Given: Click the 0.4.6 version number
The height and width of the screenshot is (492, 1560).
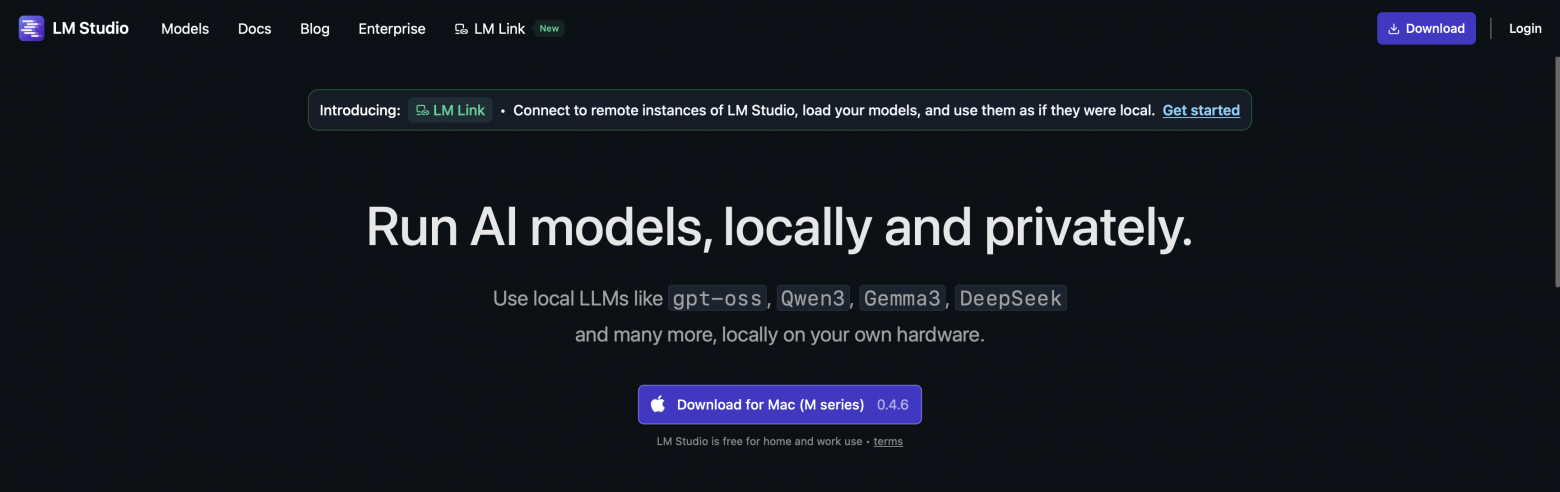Looking at the screenshot, I should 893,405.
